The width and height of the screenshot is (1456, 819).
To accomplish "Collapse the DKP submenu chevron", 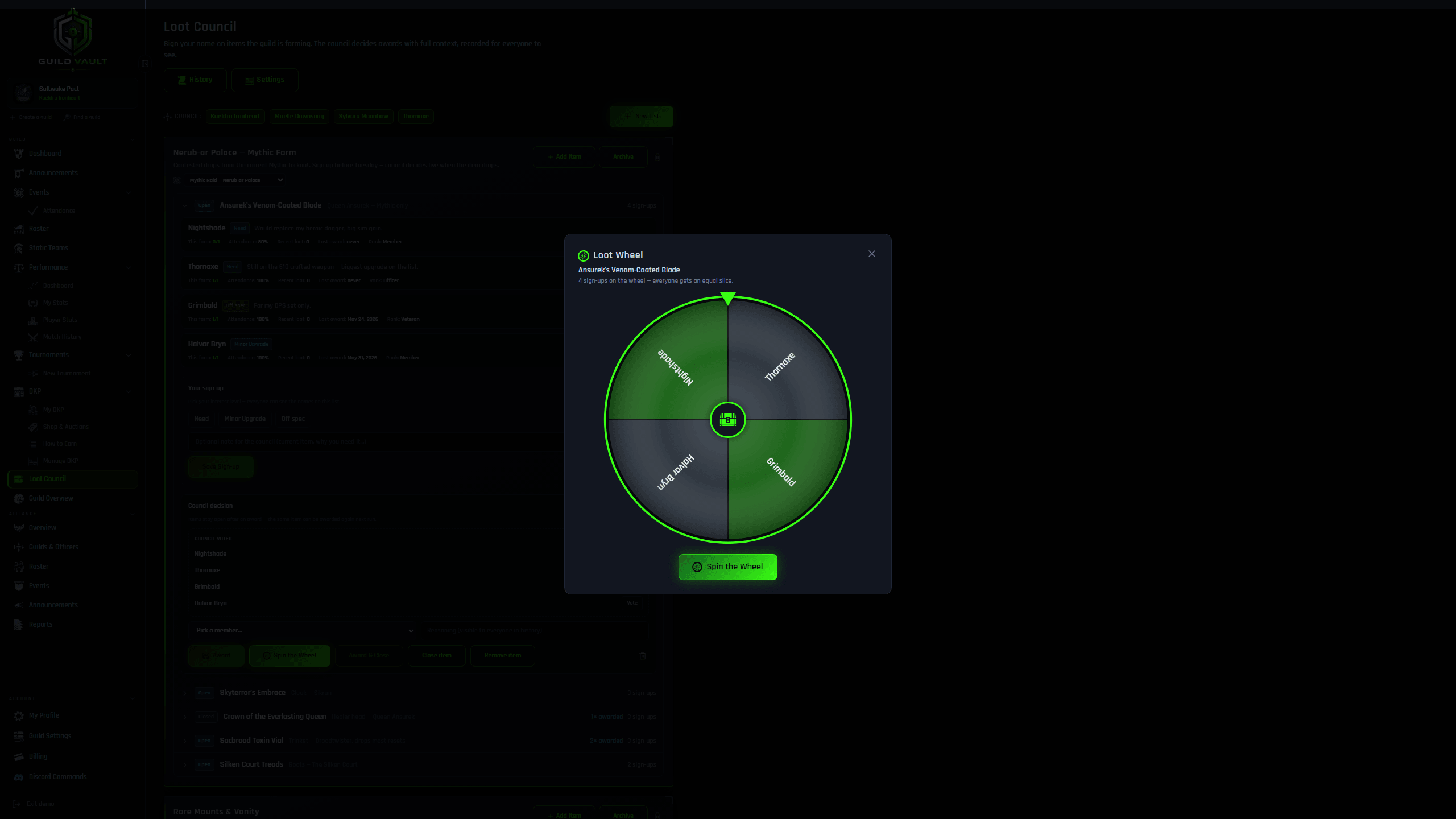I will pyautogui.click(x=129, y=391).
